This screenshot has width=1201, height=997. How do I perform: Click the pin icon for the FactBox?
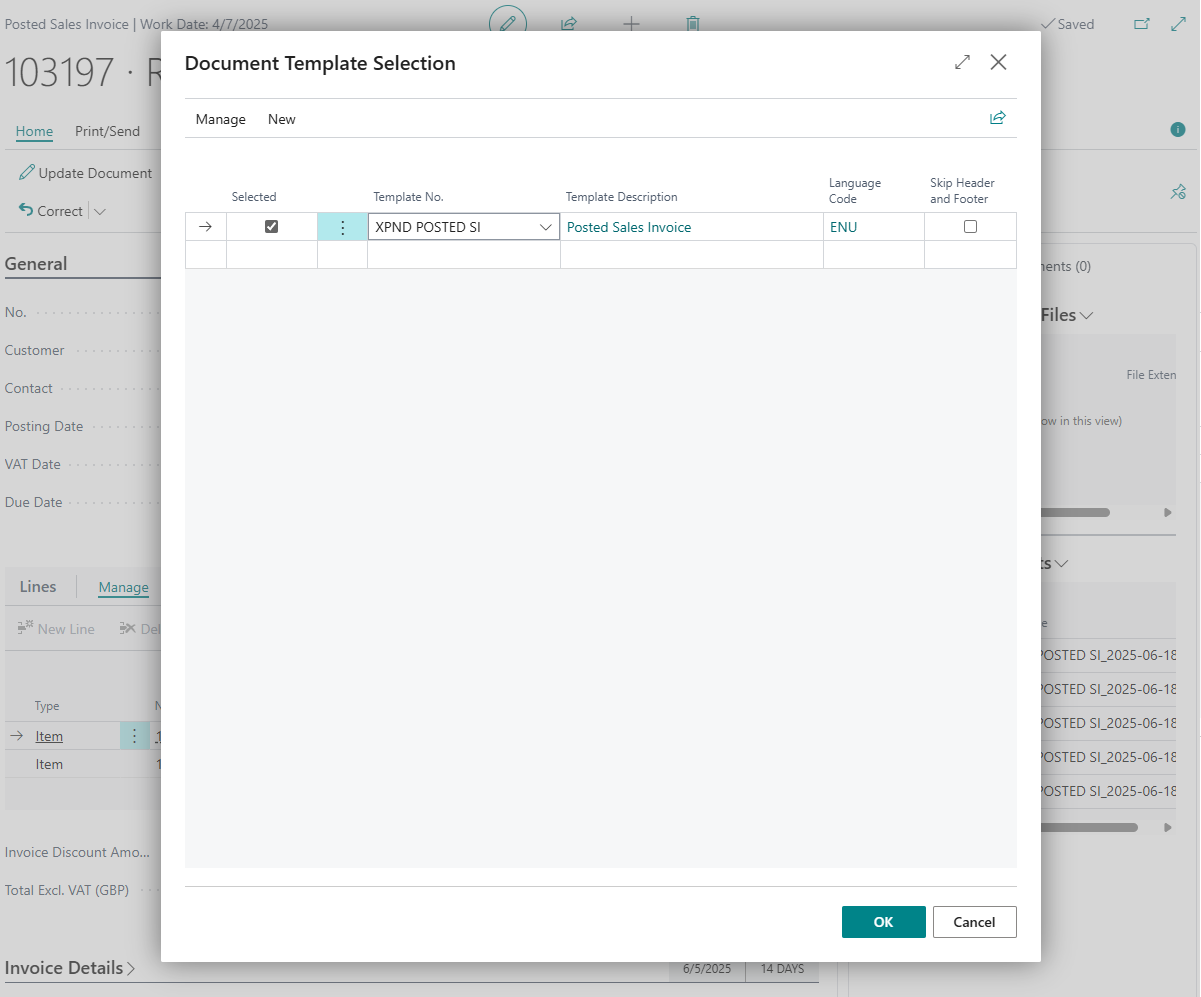pos(1178,191)
